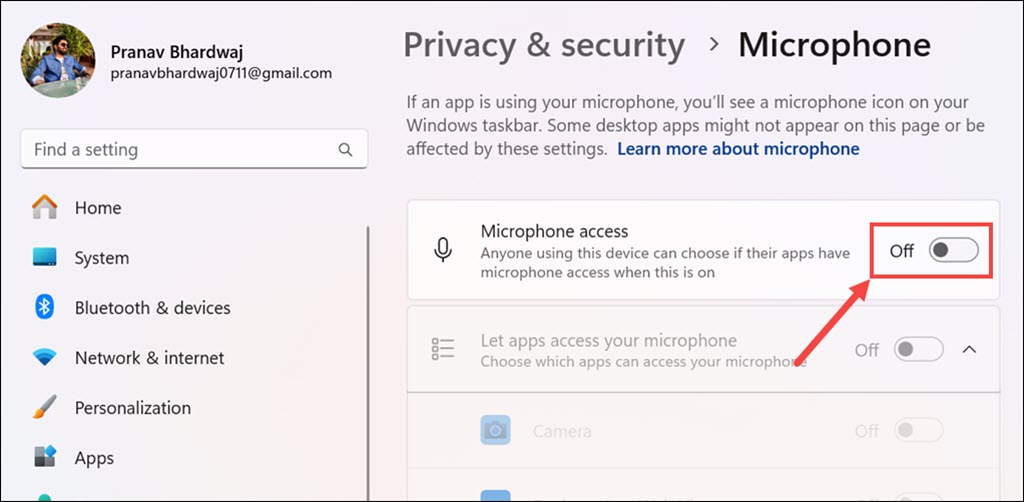Image resolution: width=1024 pixels, height=502 pixels.
Task: Go back to Privacy & security breadcrumb
Action: click(x=544, y=45)
